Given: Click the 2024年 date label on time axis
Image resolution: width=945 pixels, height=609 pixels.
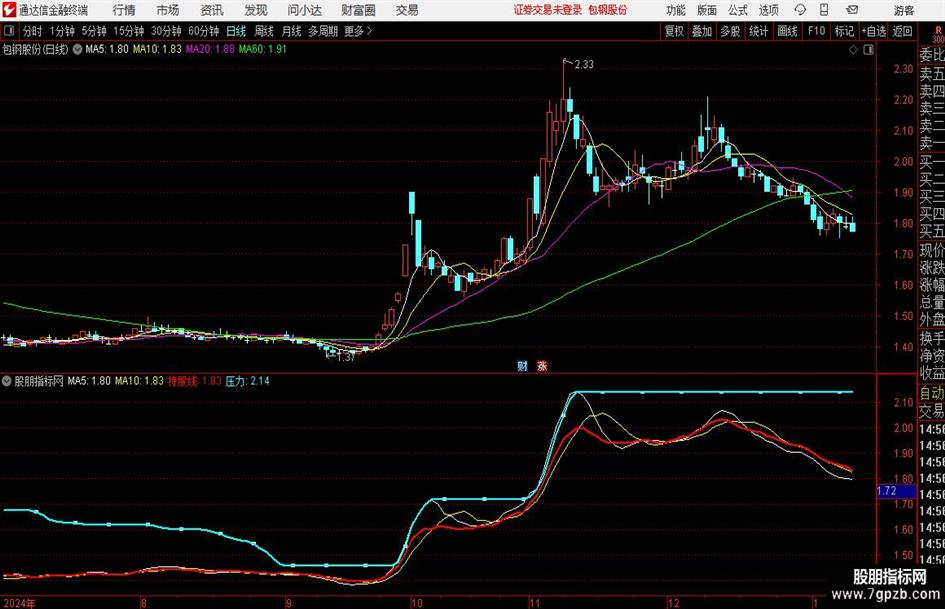Looking at the screenshot, I should click(19, 603).
